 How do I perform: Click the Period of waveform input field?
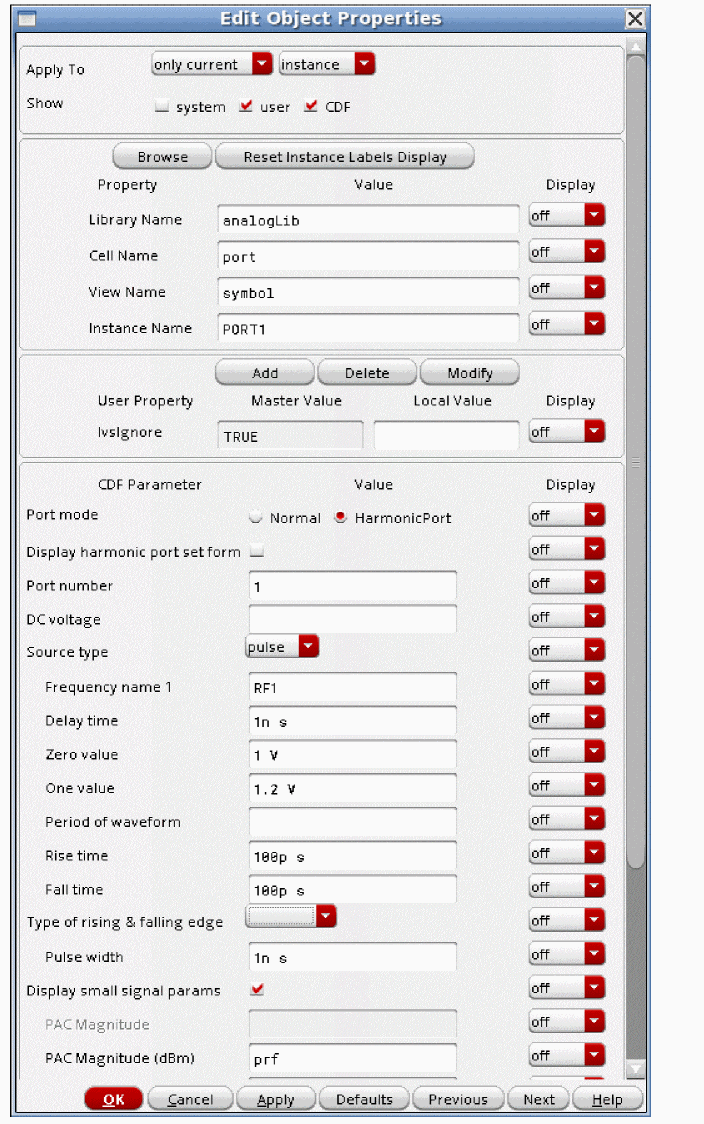click(x=352, y=822)
